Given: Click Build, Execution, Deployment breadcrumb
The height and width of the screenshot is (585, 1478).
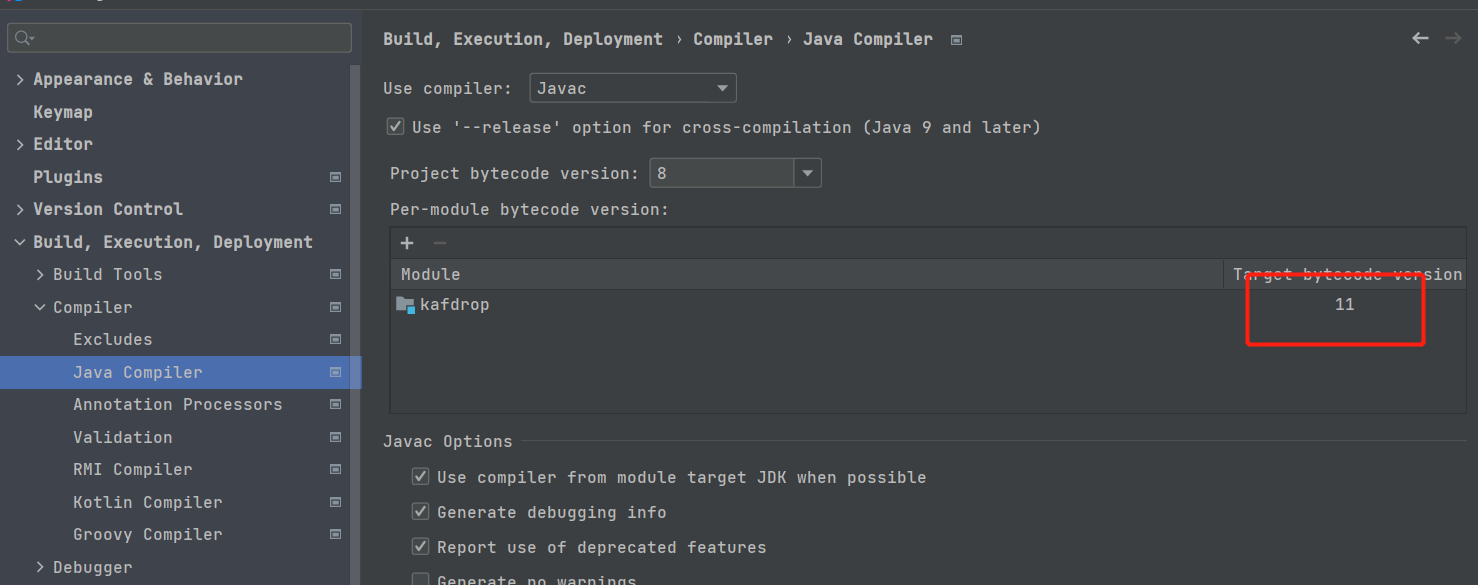Looking at the screenshot, I should click(522, 39).
